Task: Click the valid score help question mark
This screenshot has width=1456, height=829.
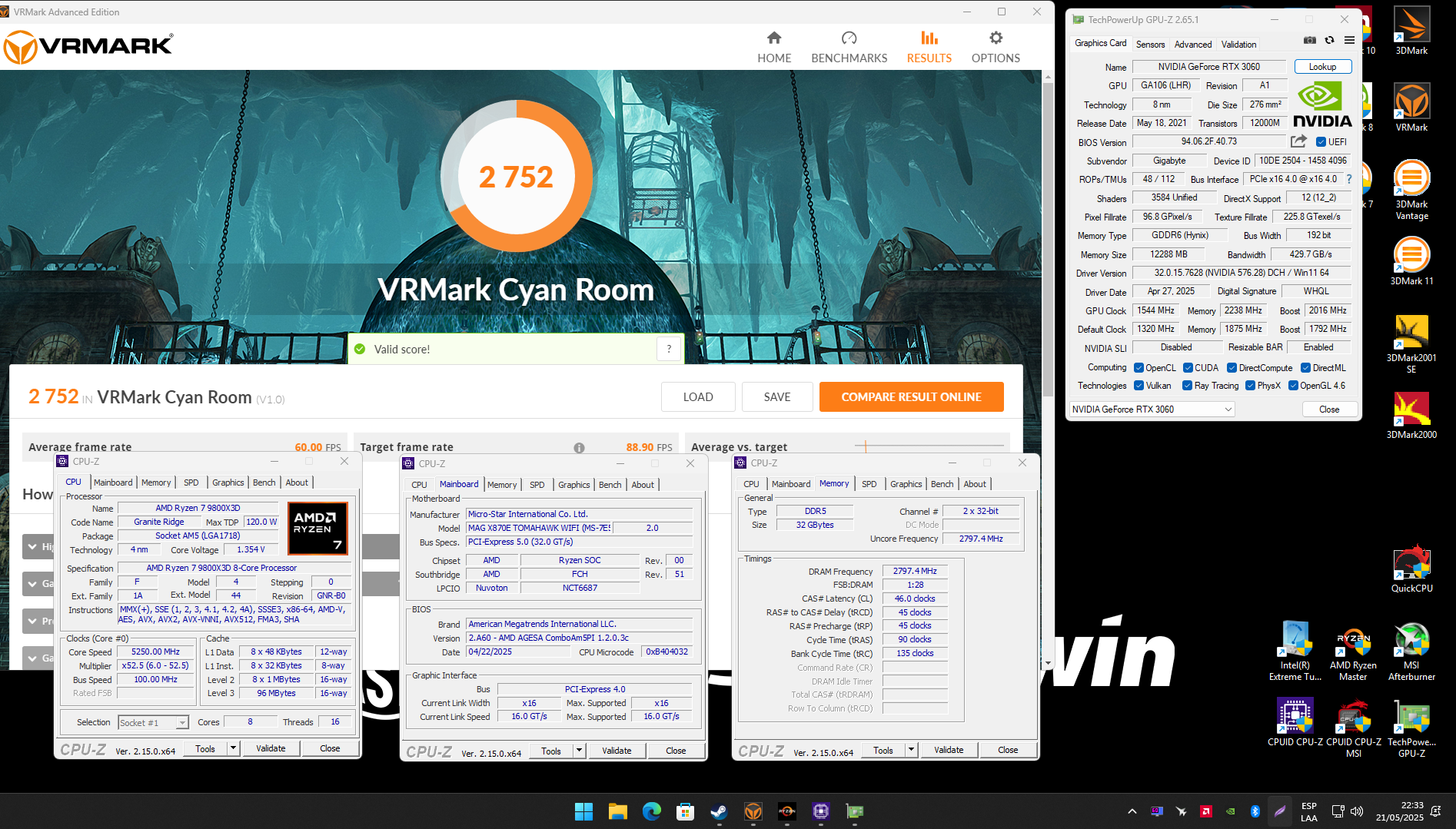Action: click(x=669, y=349)
